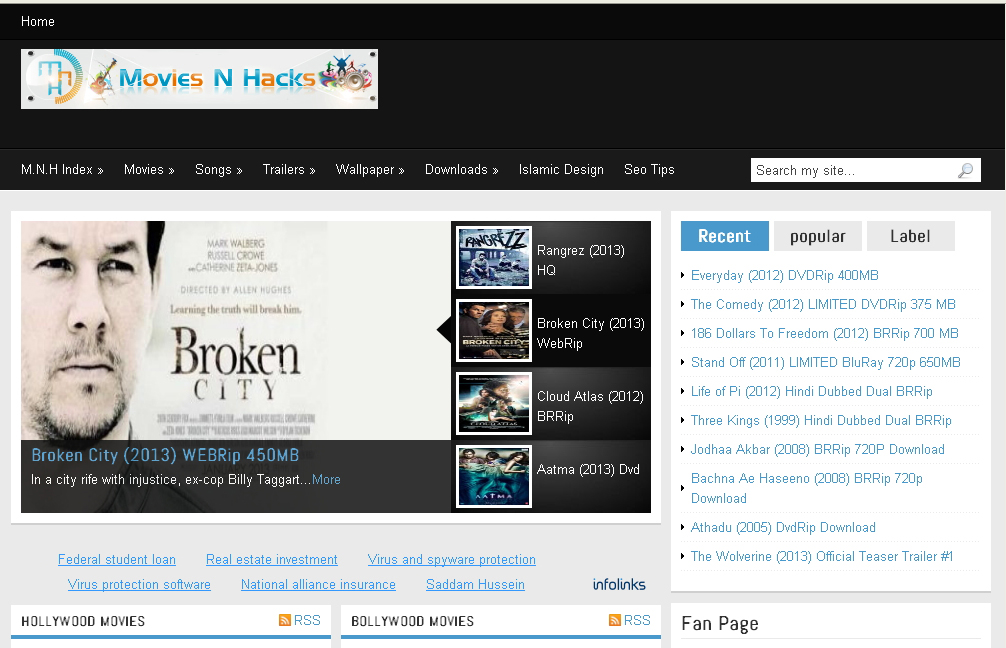Open 186 Dollars To Freedom post
This screenshot has width=1006, height=648.
[824, 333]
